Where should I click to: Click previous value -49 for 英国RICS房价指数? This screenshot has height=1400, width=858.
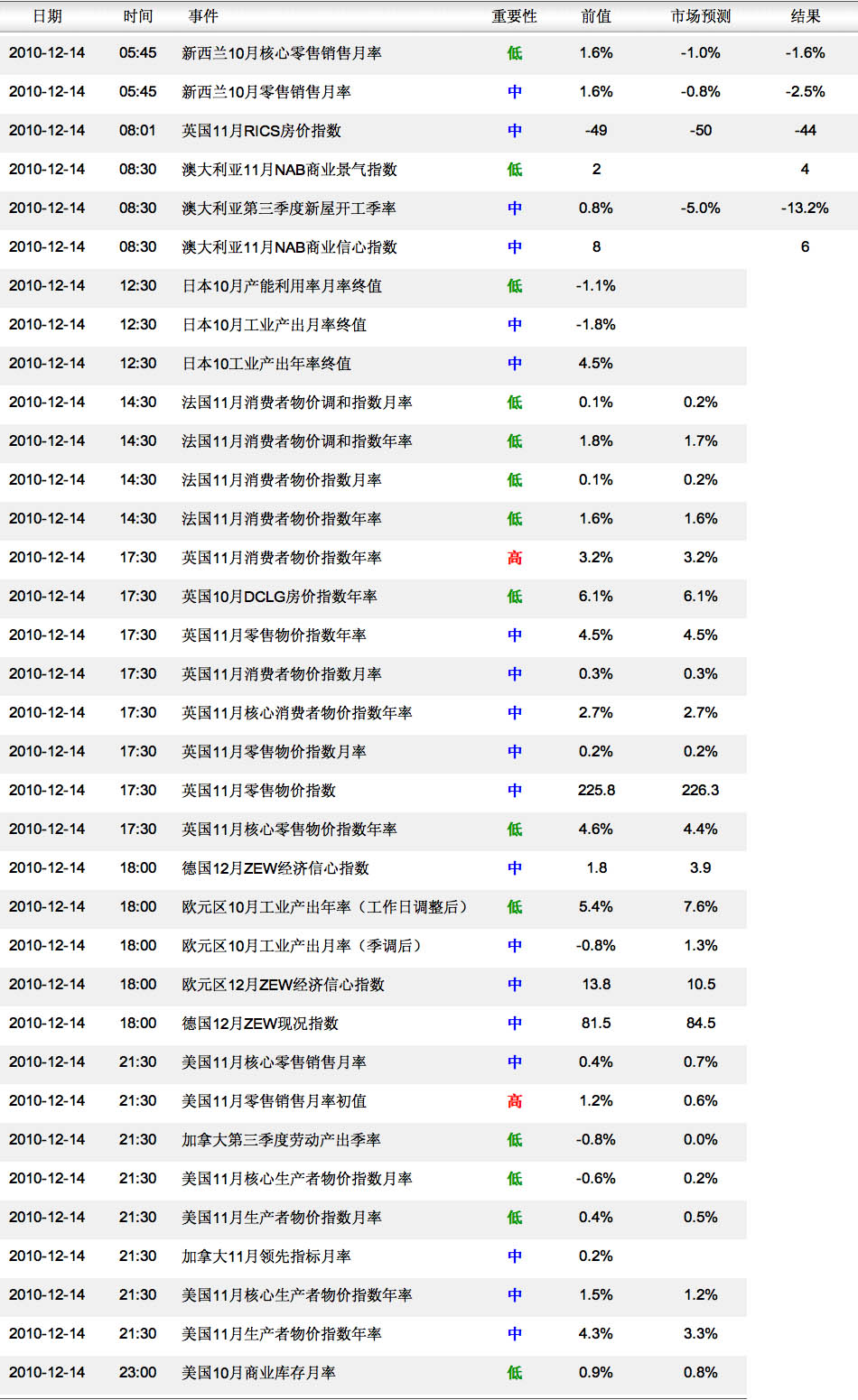(596, 131)
